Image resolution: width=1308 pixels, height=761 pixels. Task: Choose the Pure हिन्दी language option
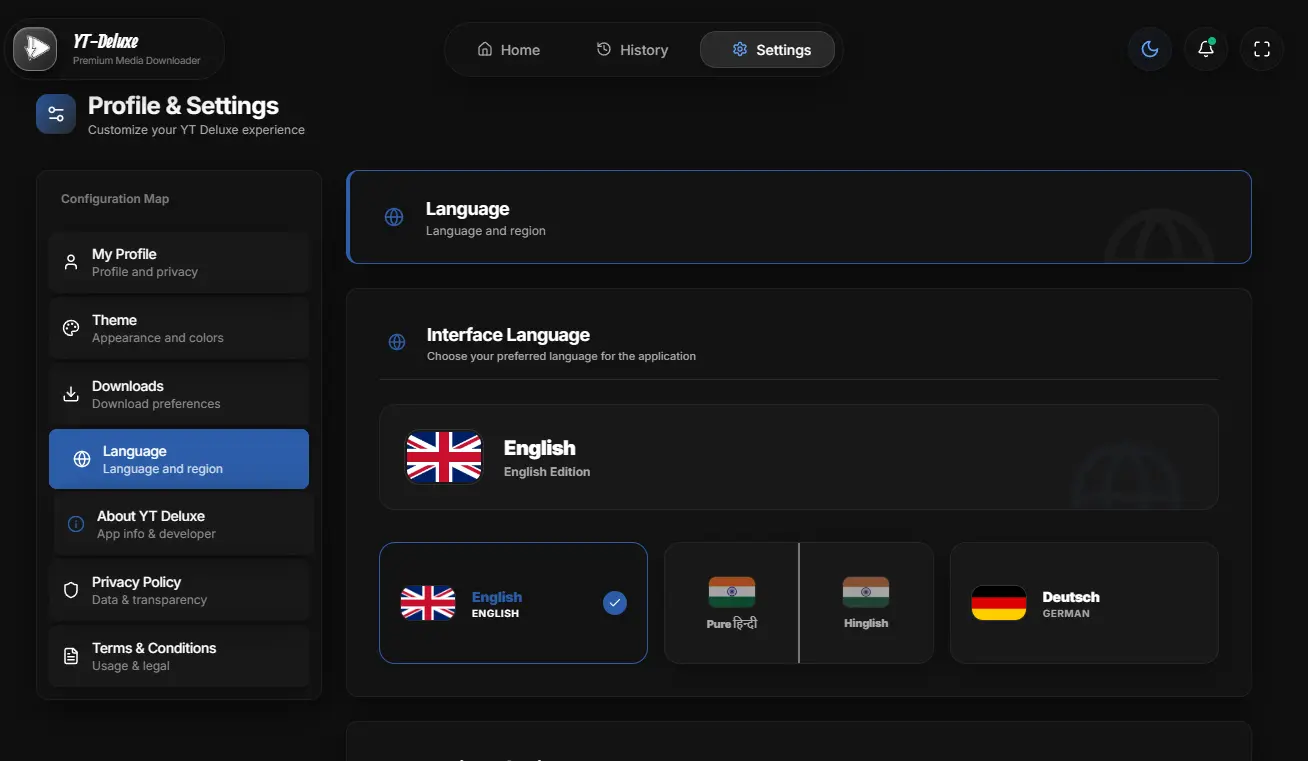[x=732, y=603]
